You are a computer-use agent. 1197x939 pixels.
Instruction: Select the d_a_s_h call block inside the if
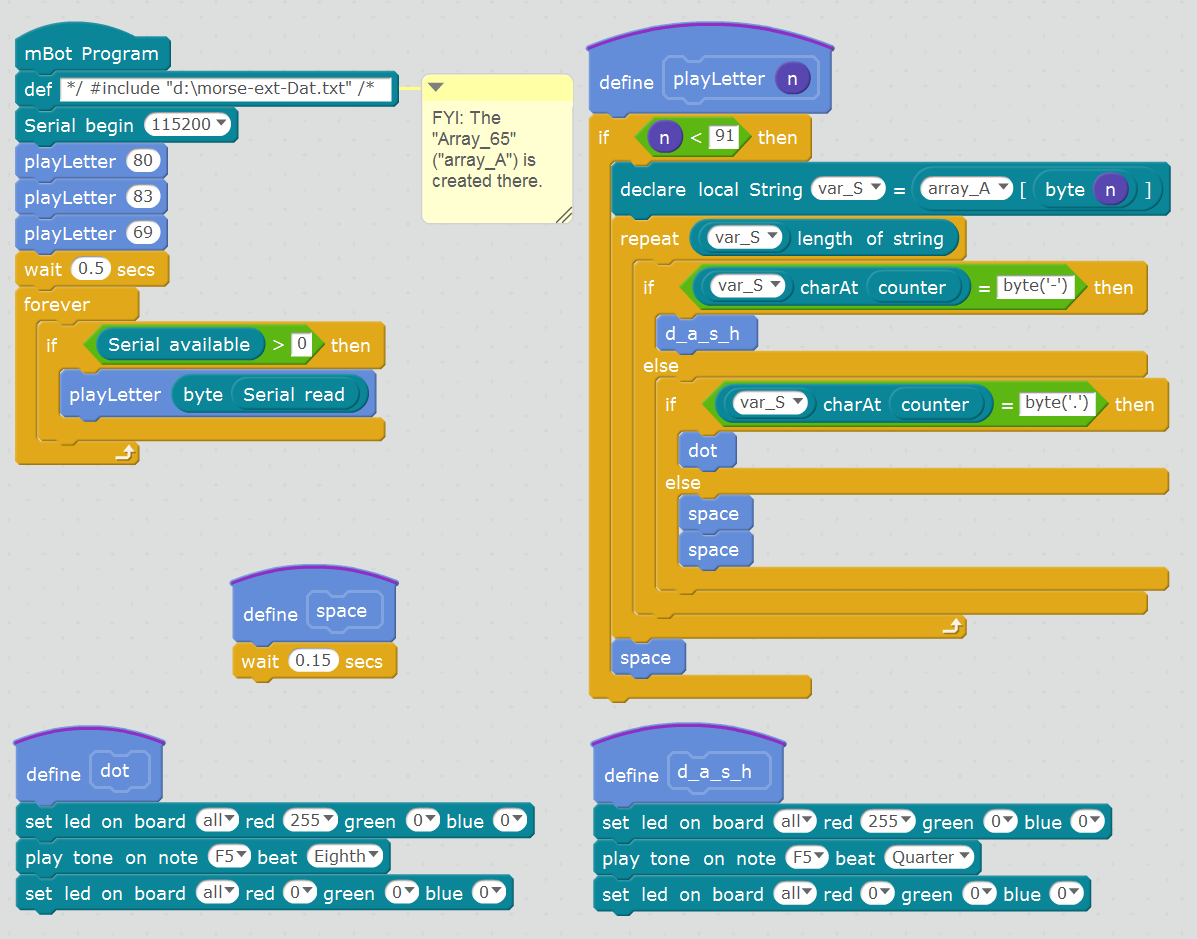point(706,334)
